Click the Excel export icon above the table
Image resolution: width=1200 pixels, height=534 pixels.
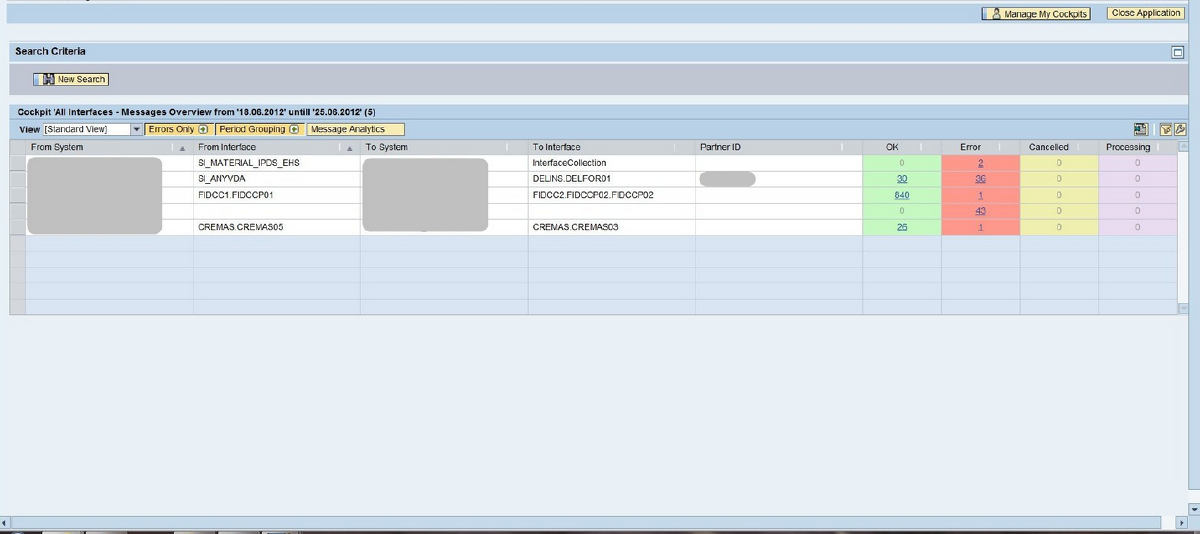pos(1141,129)
